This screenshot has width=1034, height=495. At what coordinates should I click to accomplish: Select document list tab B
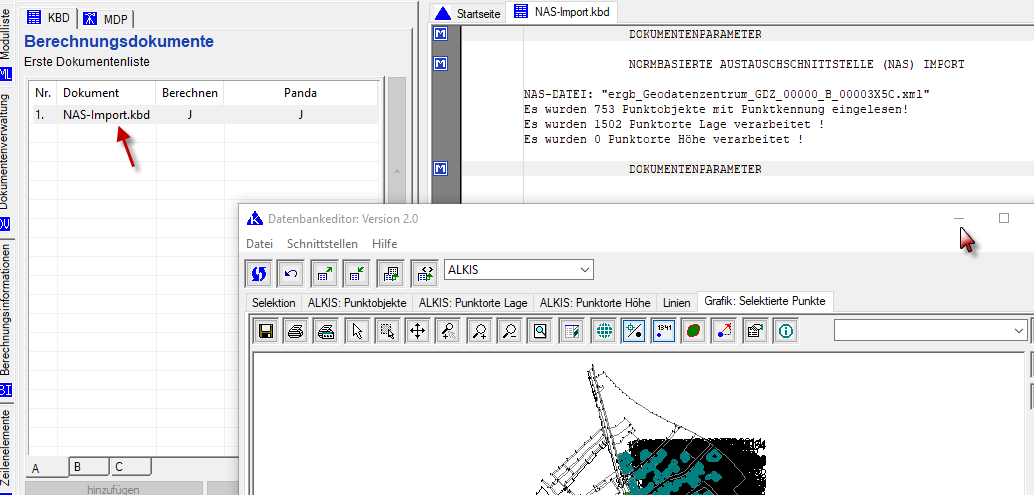pyautogui.click(x=89, y=467)
